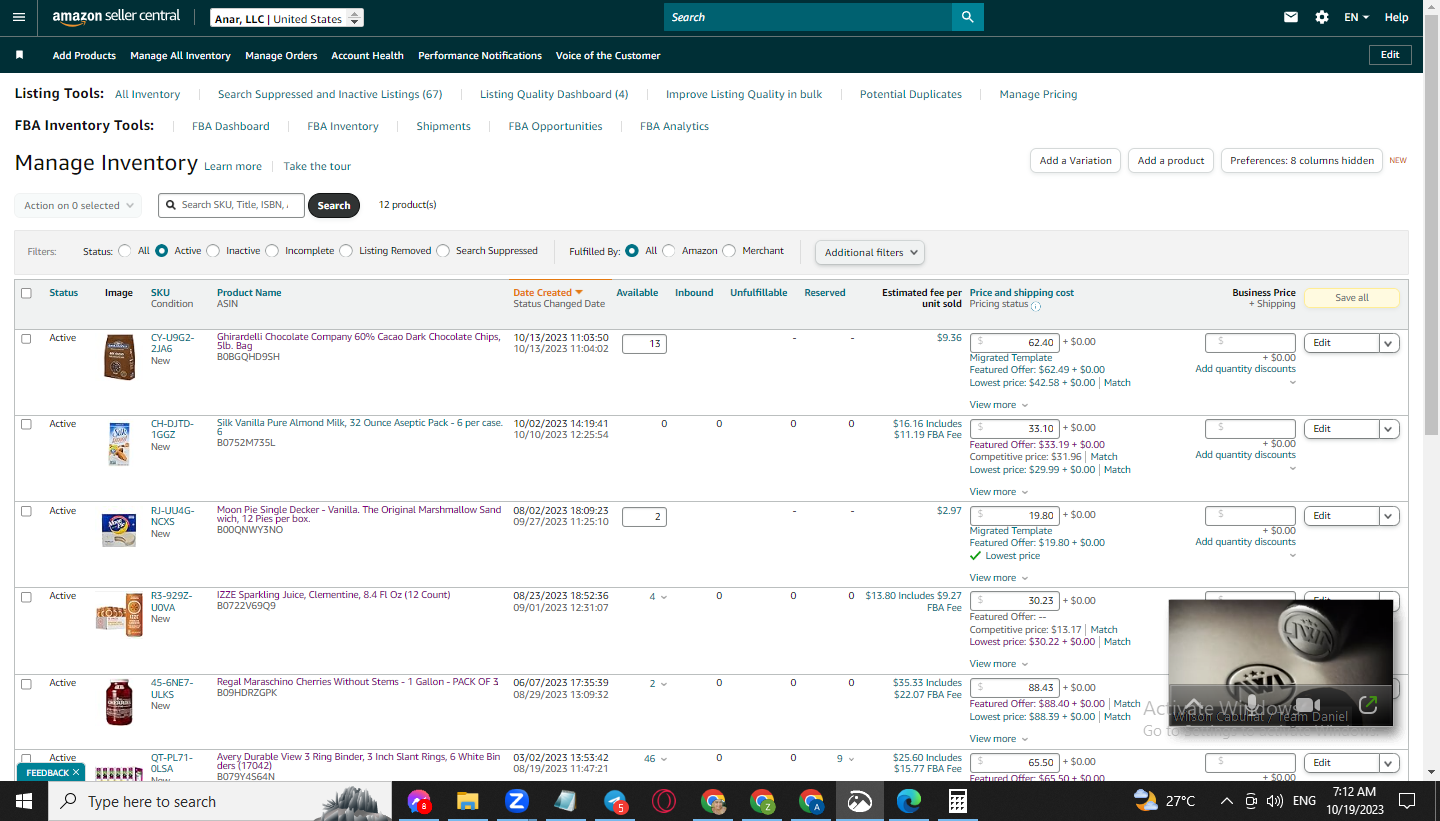Screen dimensions: 1440x821
Task: Open Messenger from the taskbar
Action: click(x=418, y=801)
